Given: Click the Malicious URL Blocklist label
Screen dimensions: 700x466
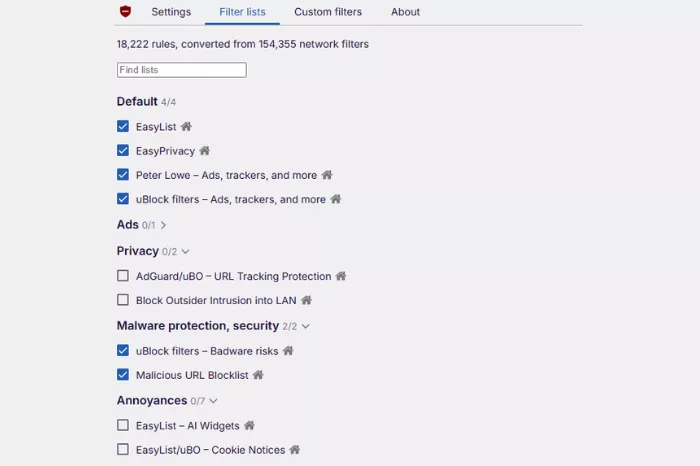Looking at the screenshot, I should tap(192, 375).
